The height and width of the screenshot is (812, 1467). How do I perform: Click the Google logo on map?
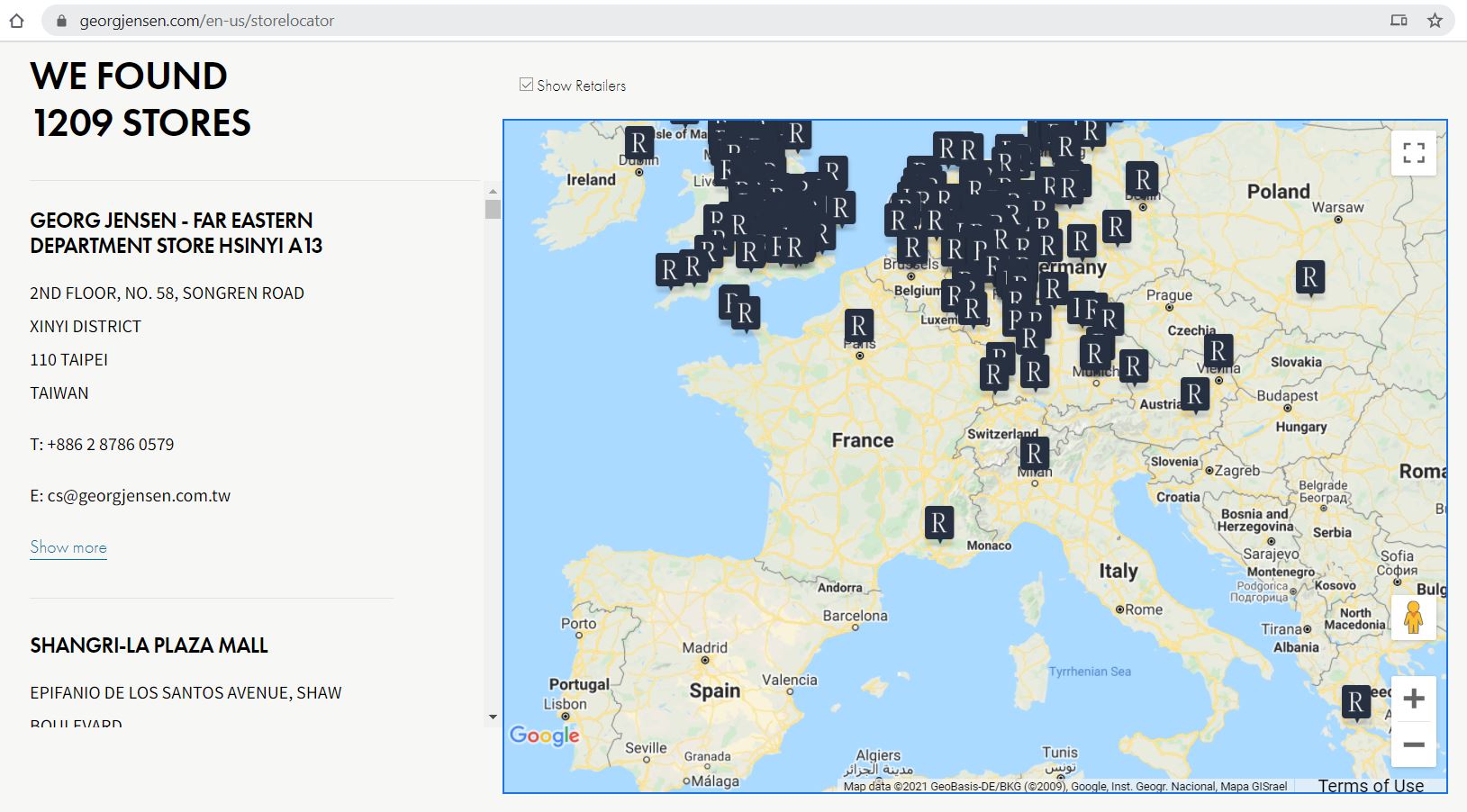click(544, 735)
